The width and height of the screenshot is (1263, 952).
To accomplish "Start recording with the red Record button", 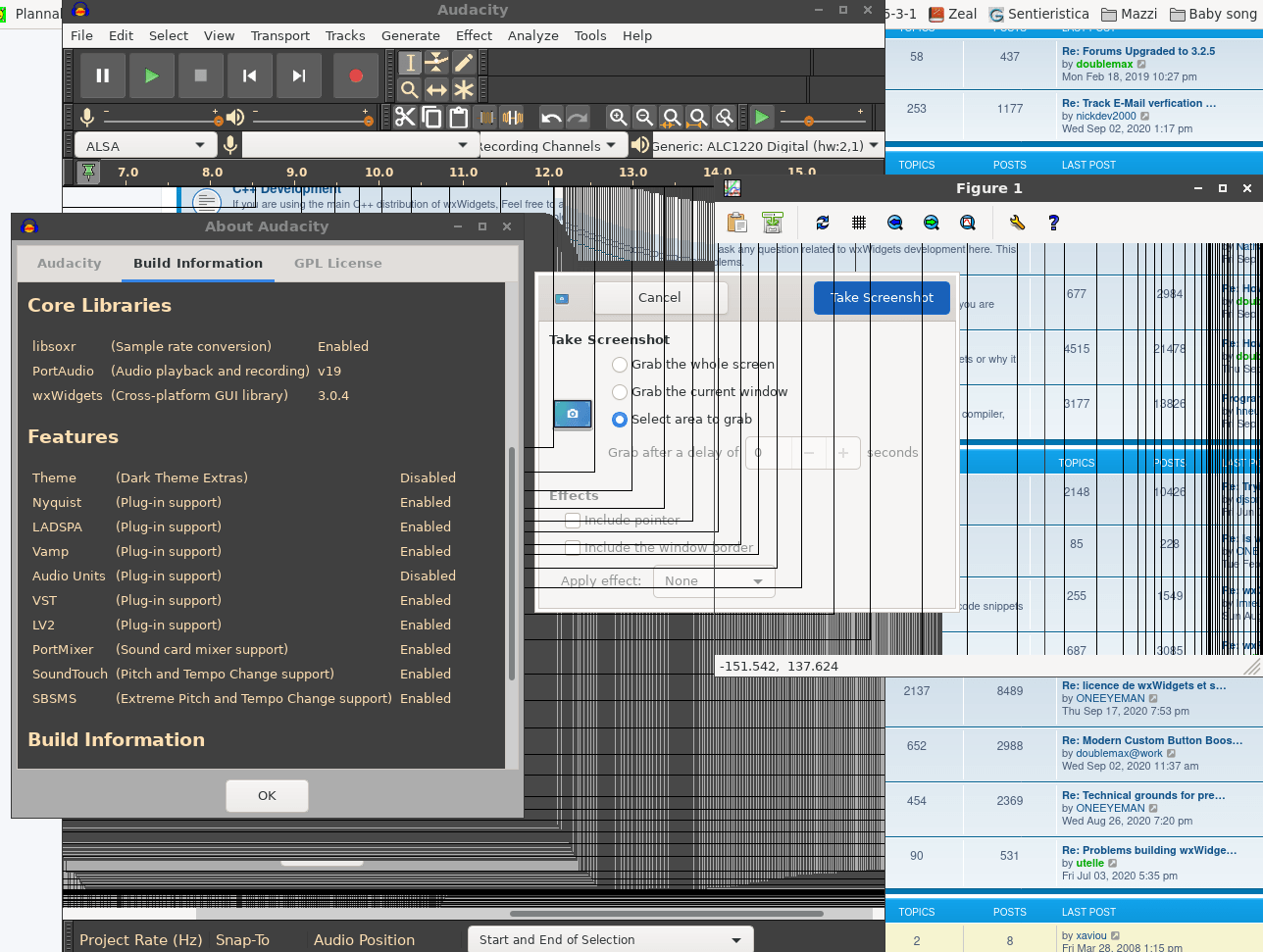I will pyautogui.click(x=356, y=75).
